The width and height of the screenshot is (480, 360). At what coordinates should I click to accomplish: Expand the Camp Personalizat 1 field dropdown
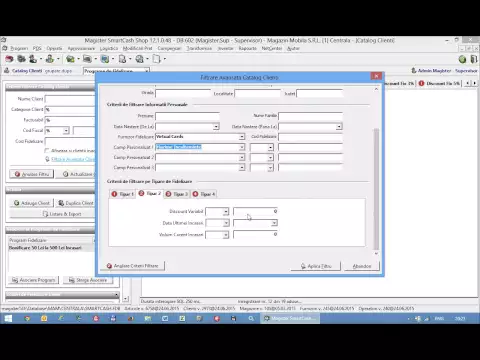tap(241, 147)
